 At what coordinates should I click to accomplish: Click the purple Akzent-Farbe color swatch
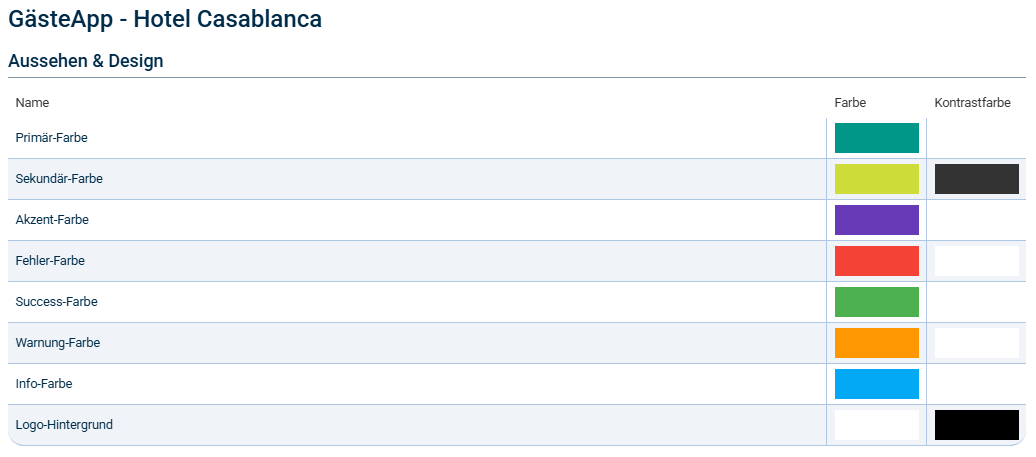[x=876, y=220]
